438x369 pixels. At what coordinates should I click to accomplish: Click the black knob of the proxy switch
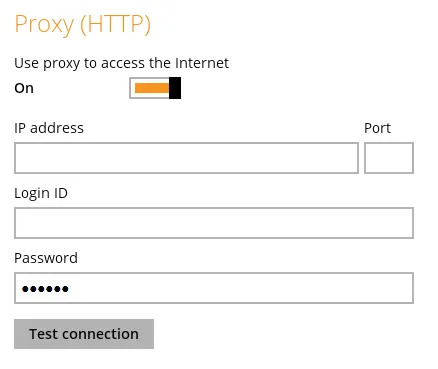coord(175,88)
